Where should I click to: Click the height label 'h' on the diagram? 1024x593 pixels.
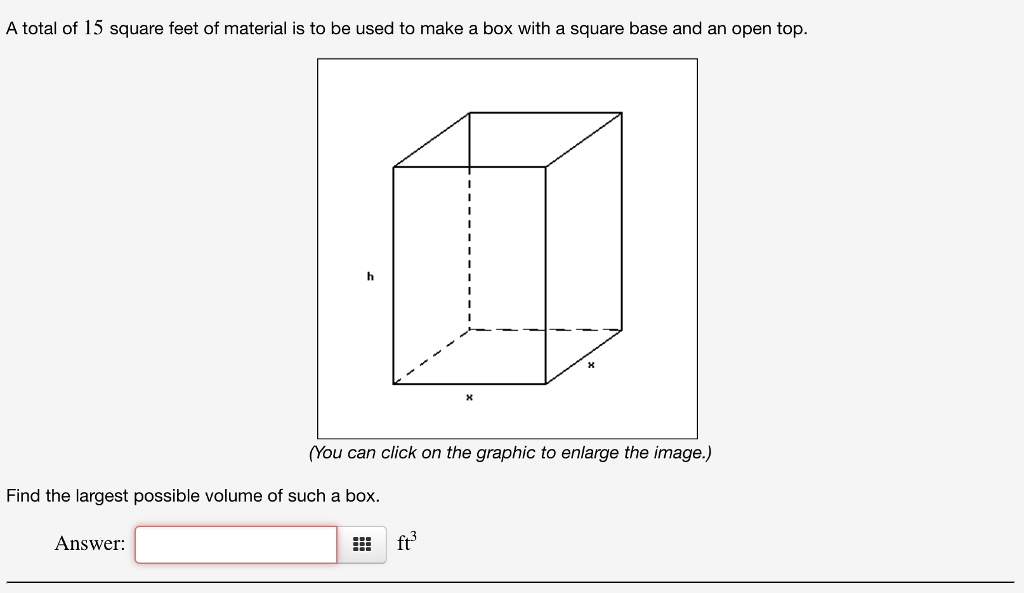370,276
